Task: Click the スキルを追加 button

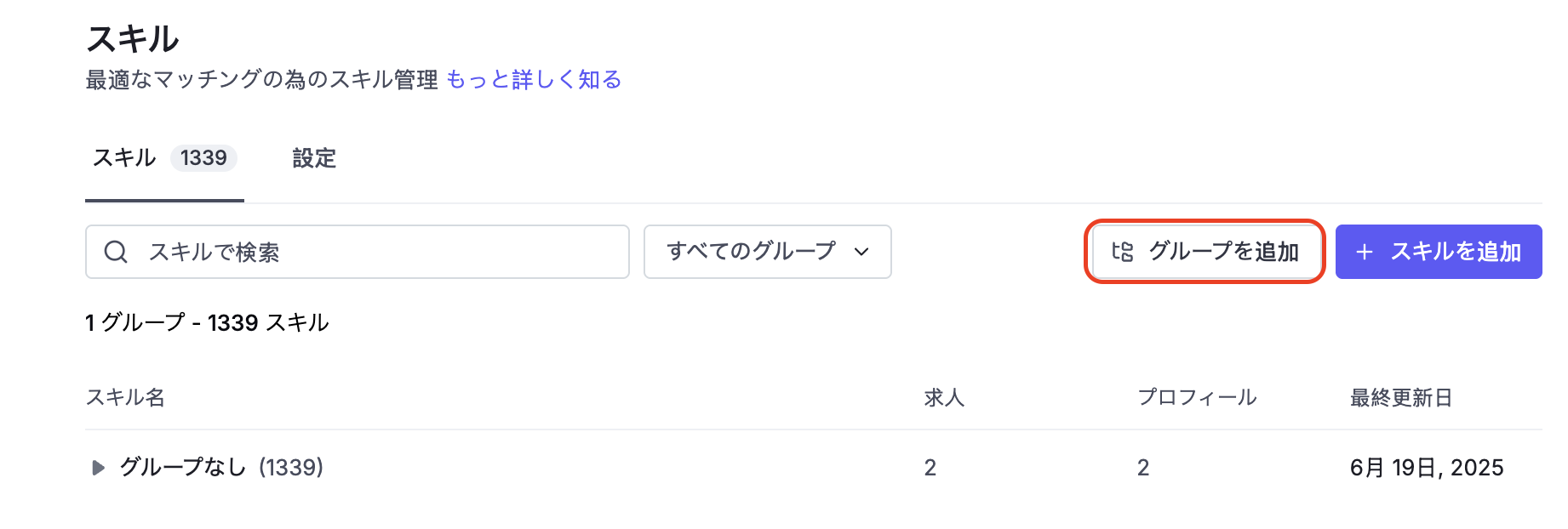Action: click(1439, 252)
